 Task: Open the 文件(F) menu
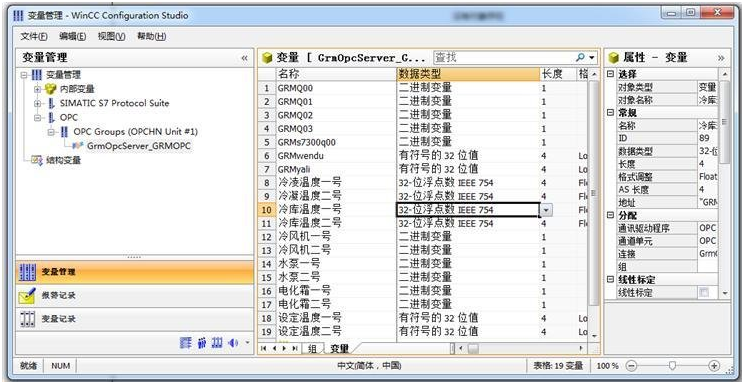tap(34, 36)
